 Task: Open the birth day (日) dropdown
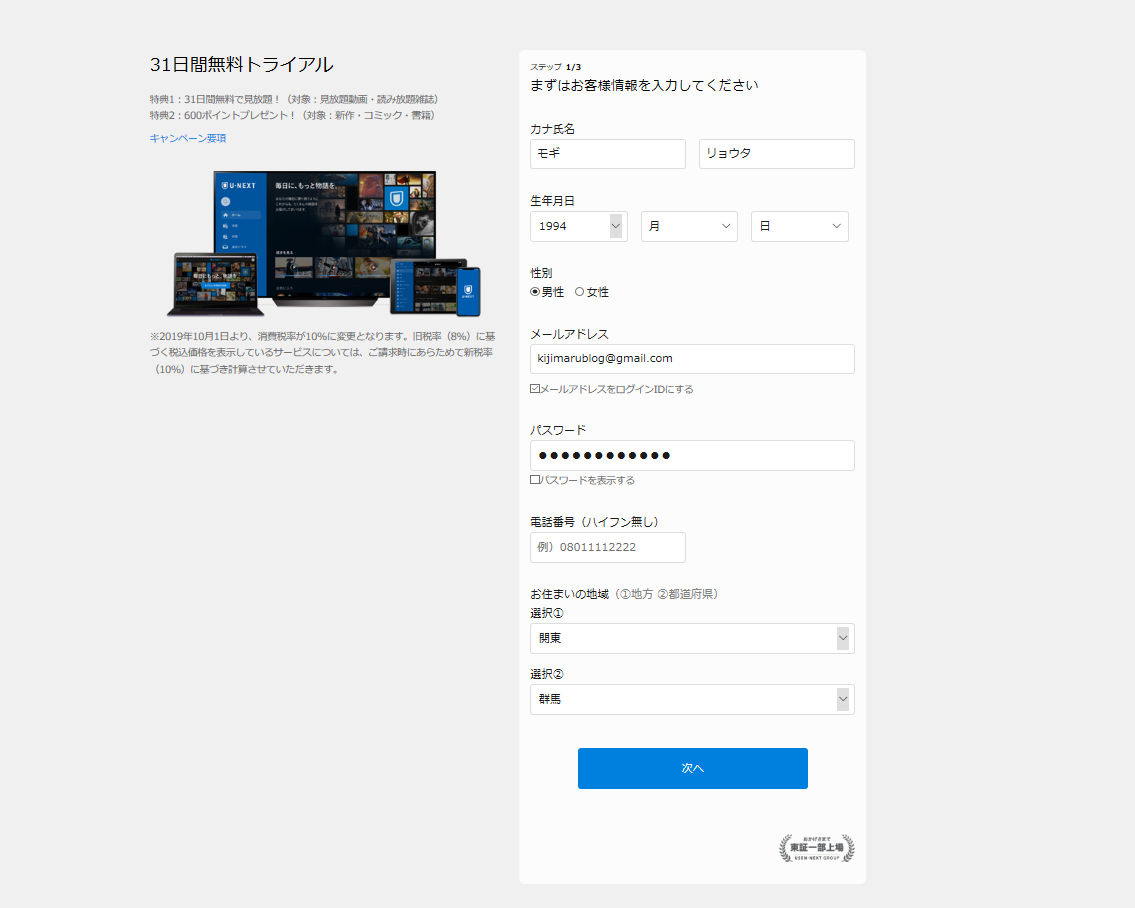coord(799,226)
